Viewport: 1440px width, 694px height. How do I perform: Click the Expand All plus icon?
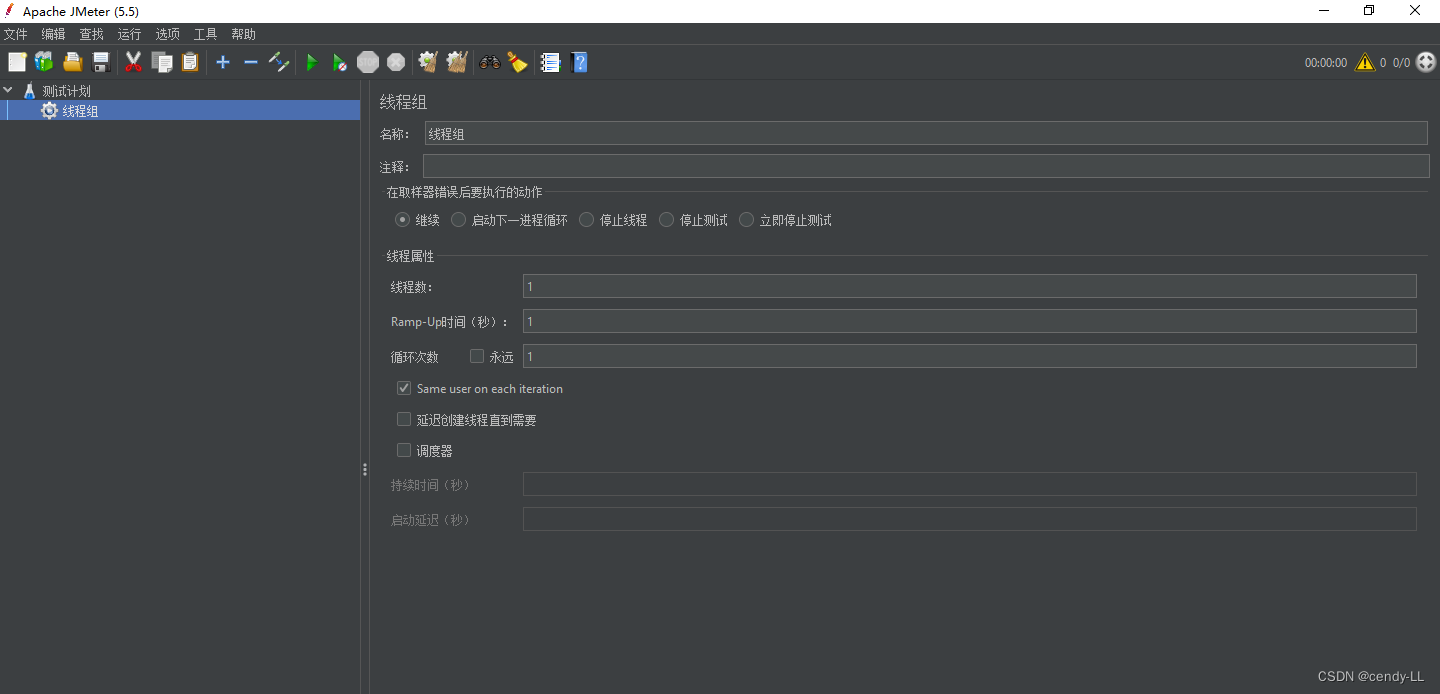tap(222, 62)
